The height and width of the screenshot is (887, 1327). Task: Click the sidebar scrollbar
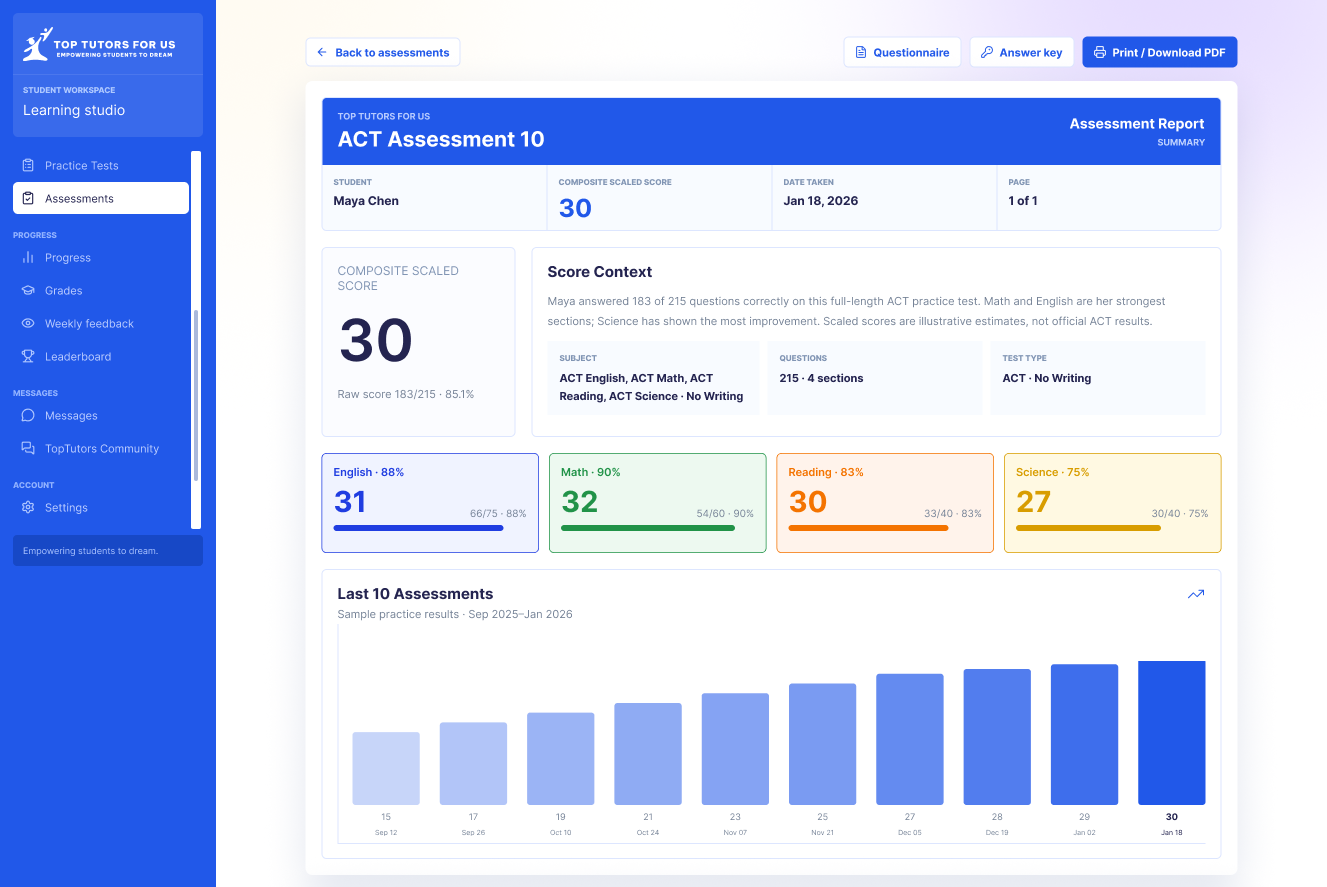196,395
